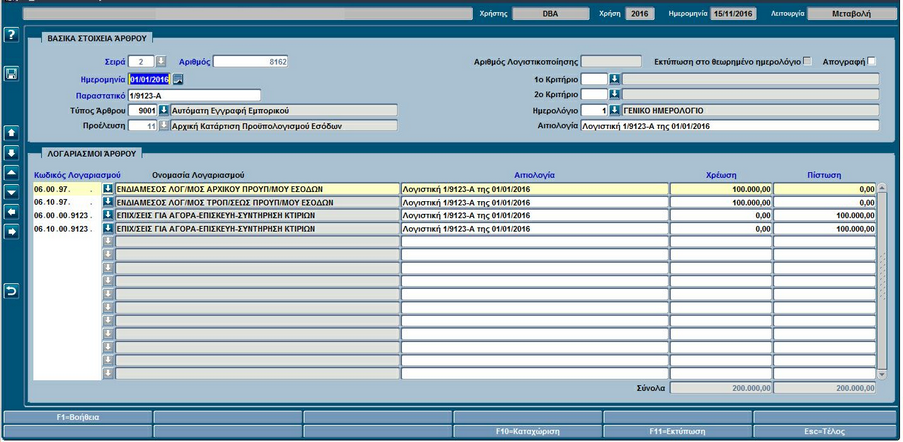Image resolution: width=903 pixels, height=442 pixels.
Task: Open the 1ο Κριτήριο lookup arrow
Action: click(614, 79)
